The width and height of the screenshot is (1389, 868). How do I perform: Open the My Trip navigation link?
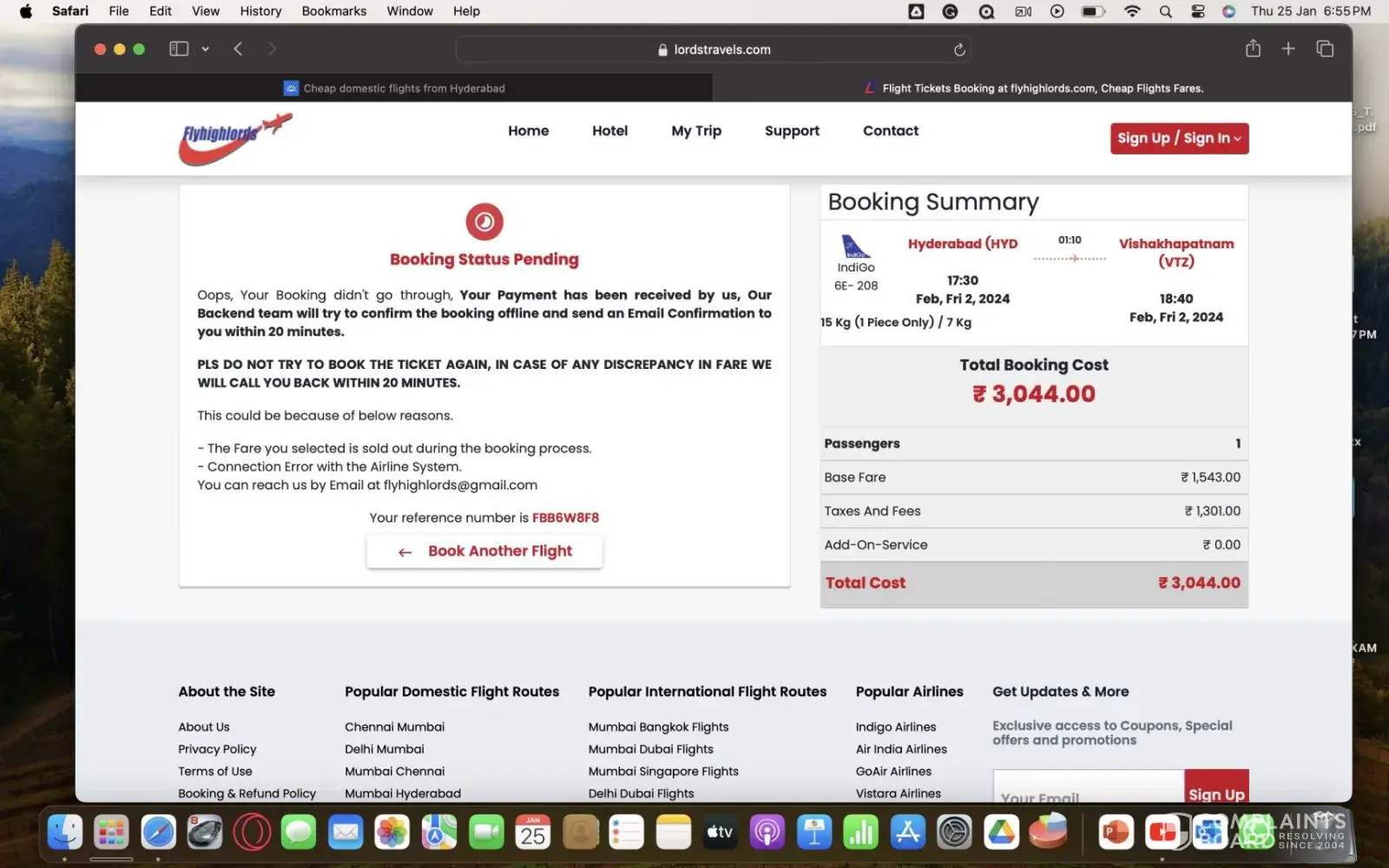[696, 131]
